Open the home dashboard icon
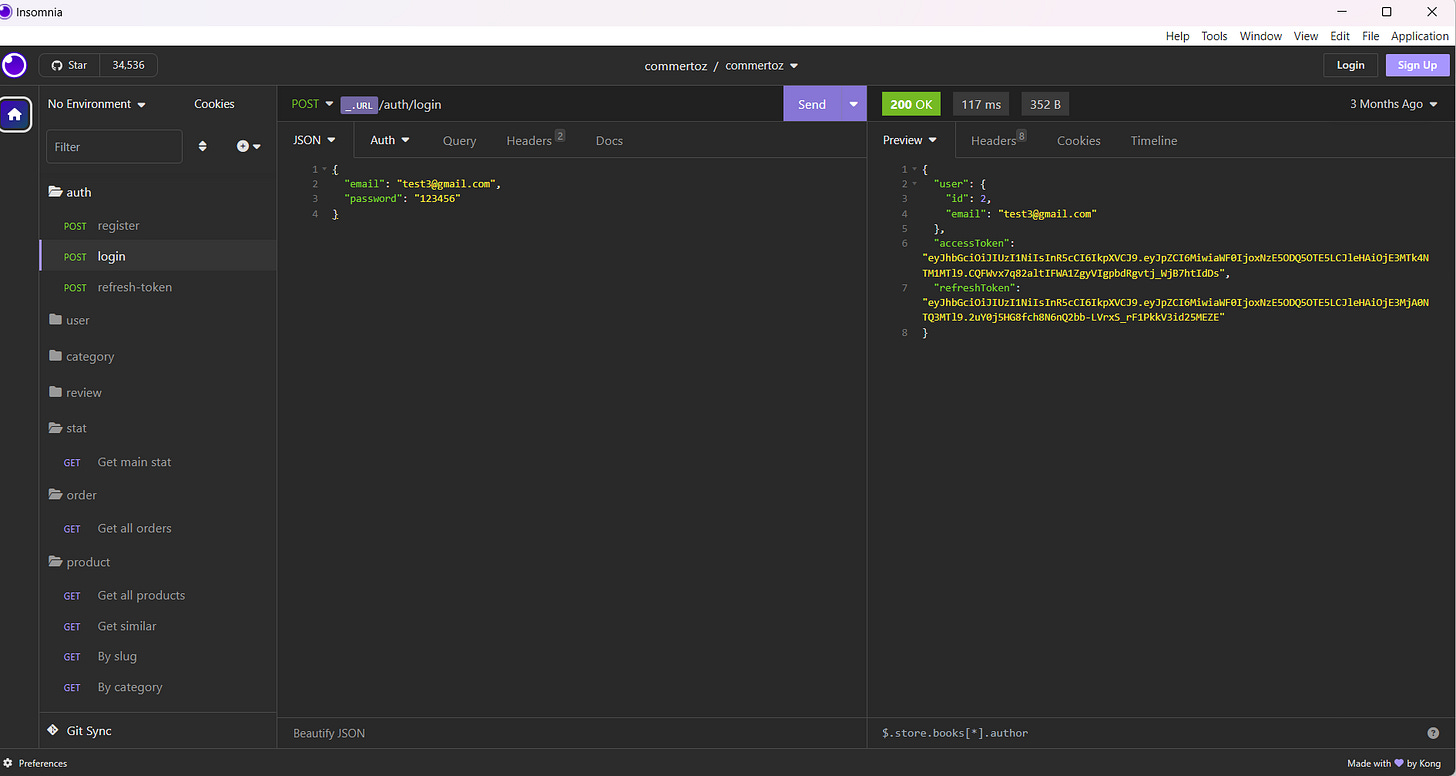 tap(15, 114)
